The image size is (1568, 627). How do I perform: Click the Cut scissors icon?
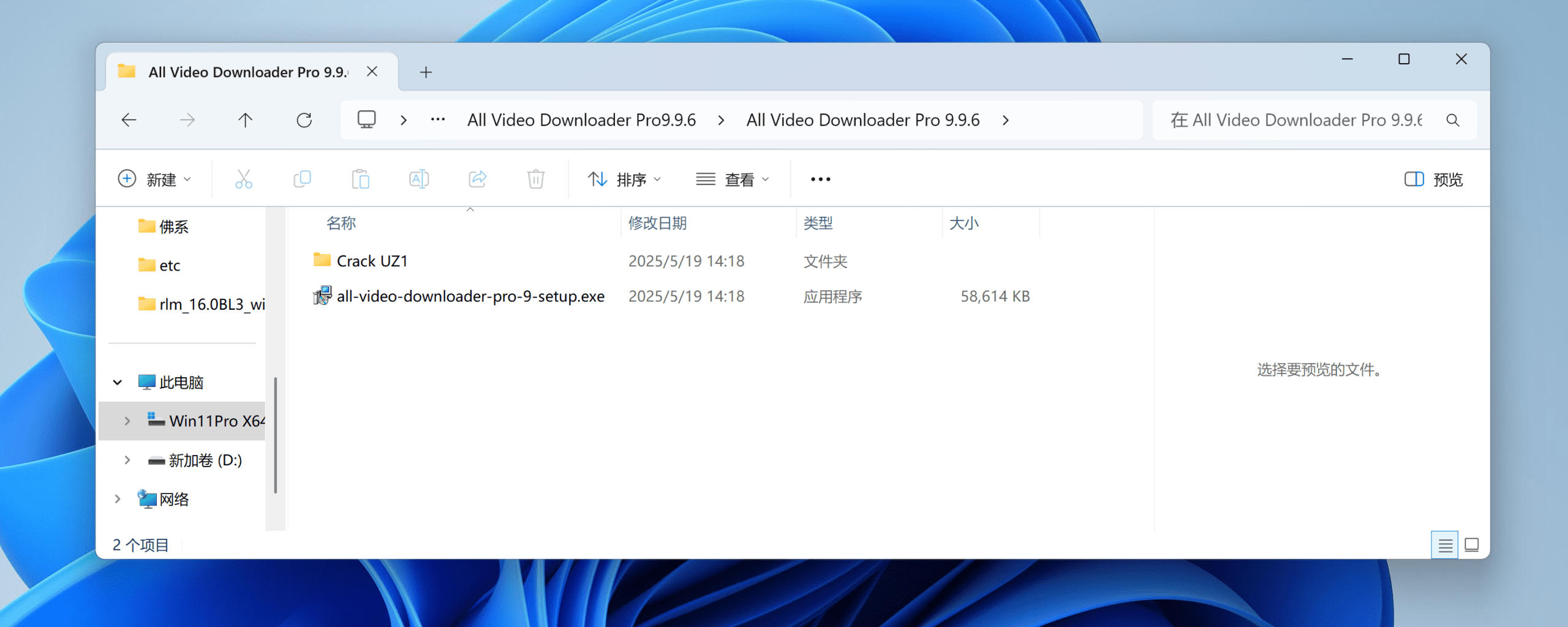tap(243, 179)
